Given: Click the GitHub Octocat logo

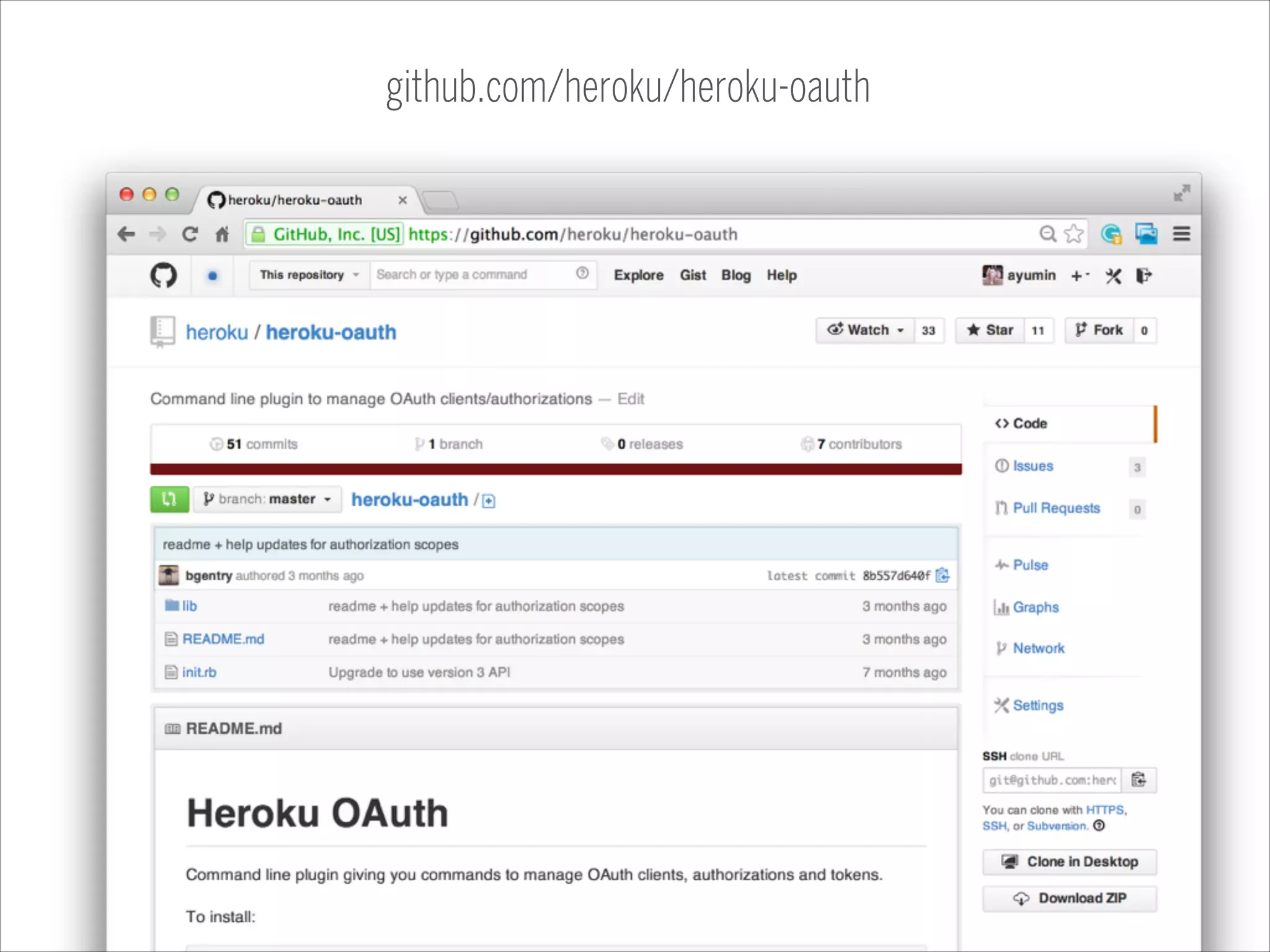Looking at the screenshot, I should (x=164, y=275).
